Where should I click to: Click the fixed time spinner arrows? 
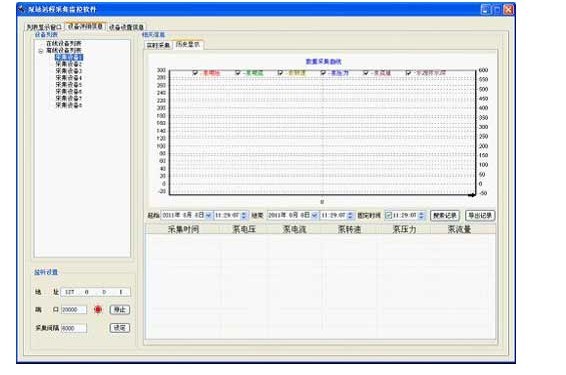[x=422, y=215]
